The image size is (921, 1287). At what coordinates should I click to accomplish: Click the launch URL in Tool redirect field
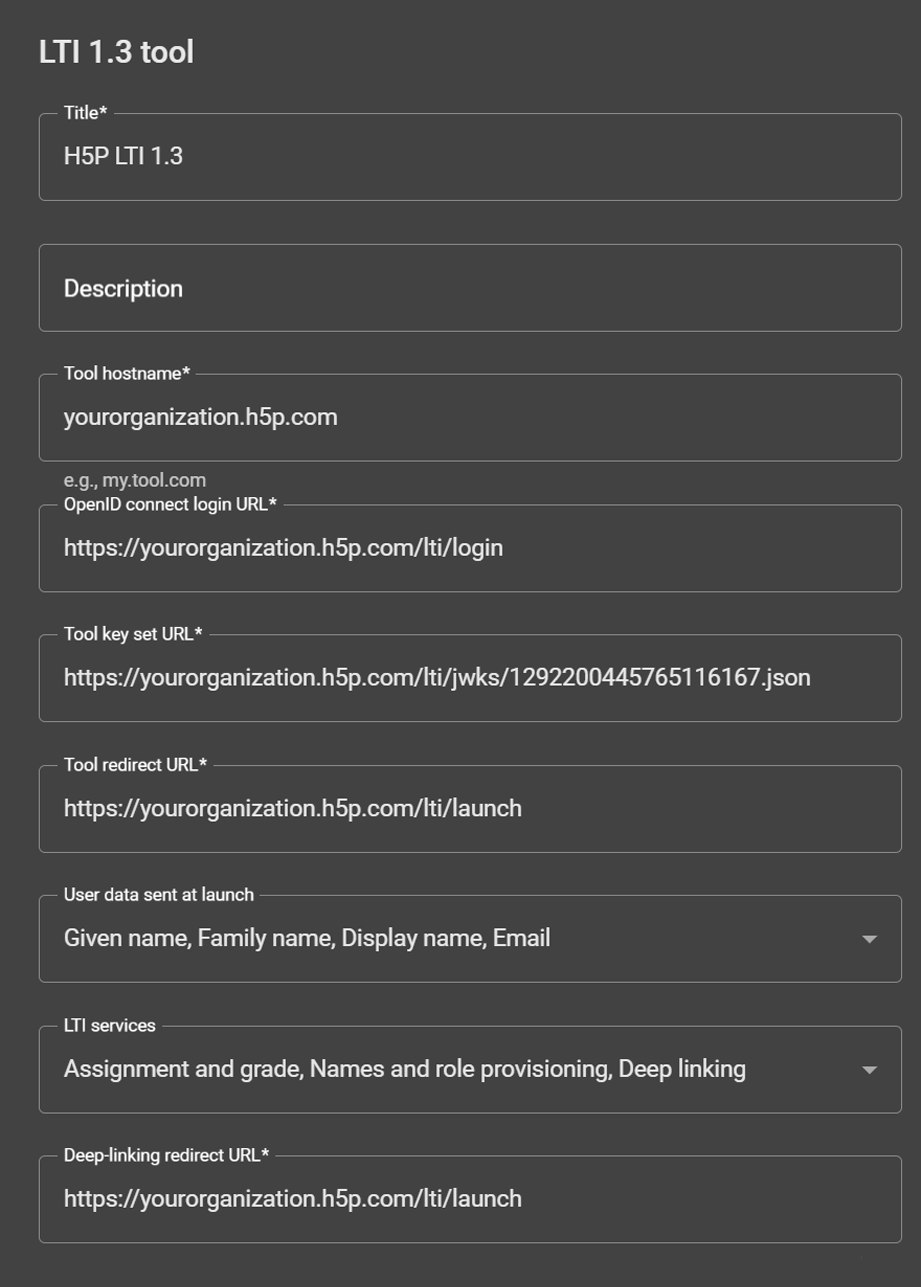[292, 808]
